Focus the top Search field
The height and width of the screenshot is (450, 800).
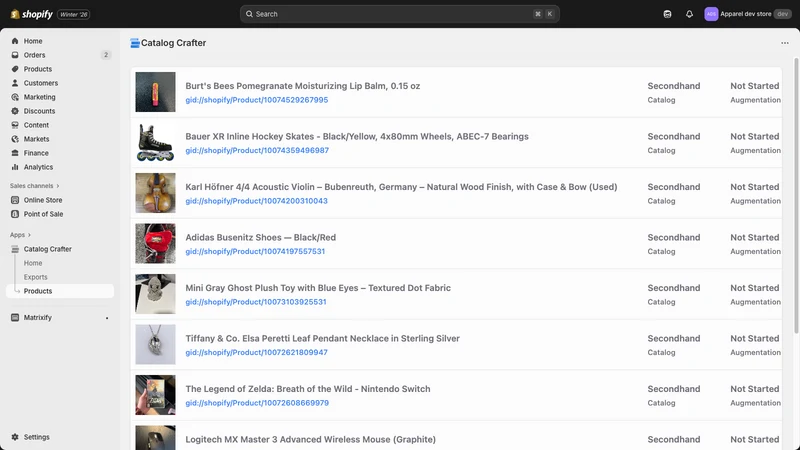click(399, 14)
